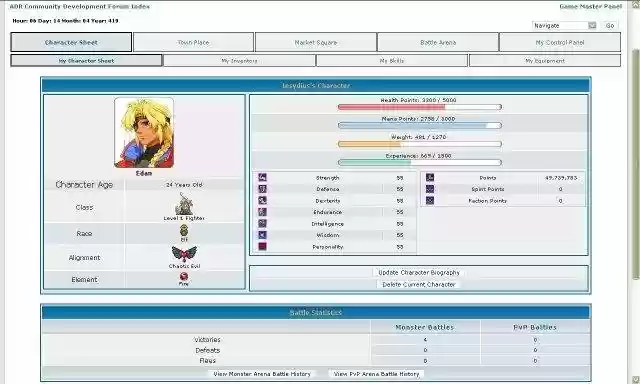The height and width of the screenshot is (384, 640).
Task: Click the Experience progress bar
Action: 420,162
